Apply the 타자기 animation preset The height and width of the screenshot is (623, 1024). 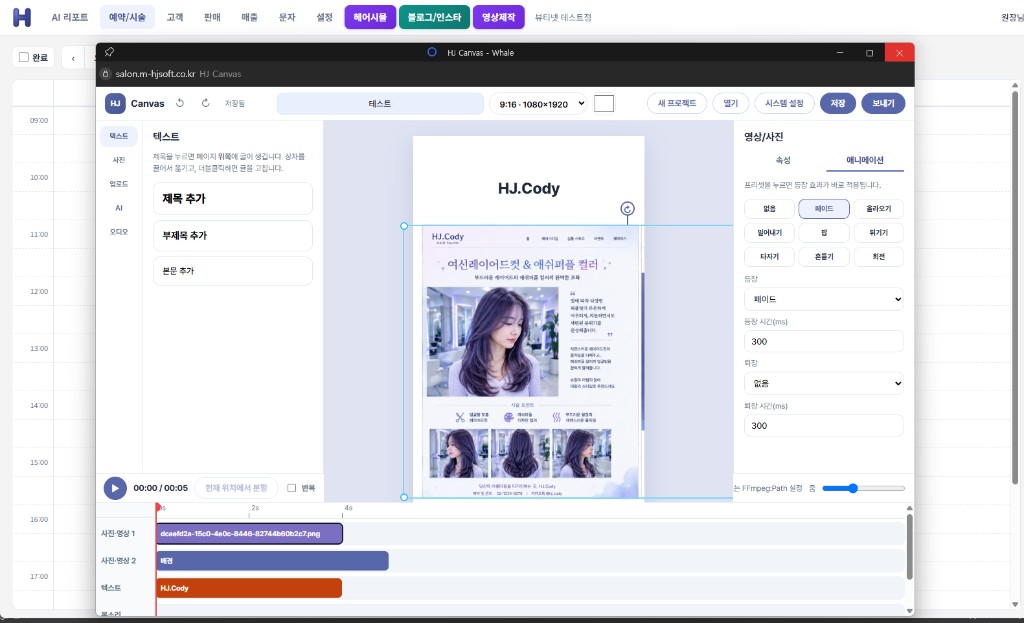point(769,257)
